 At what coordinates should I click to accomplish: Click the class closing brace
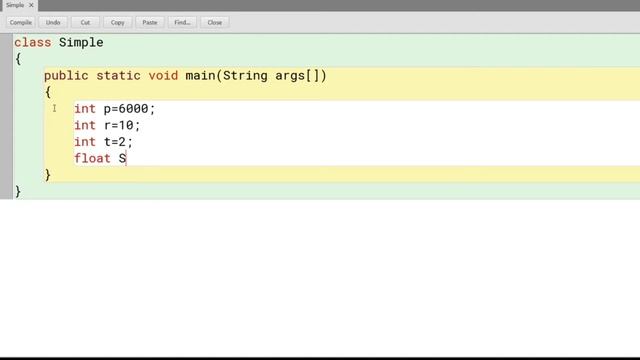(18, 191)
